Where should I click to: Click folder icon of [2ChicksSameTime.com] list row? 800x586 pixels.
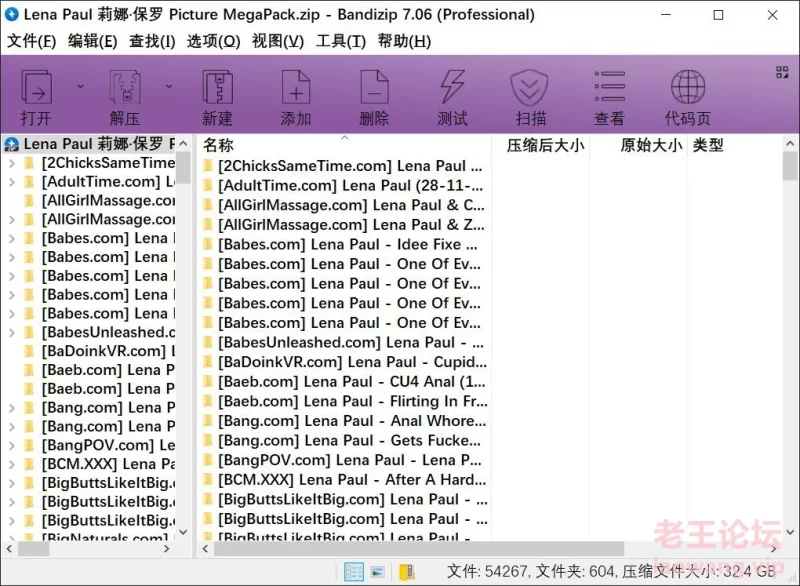(208, 166)
